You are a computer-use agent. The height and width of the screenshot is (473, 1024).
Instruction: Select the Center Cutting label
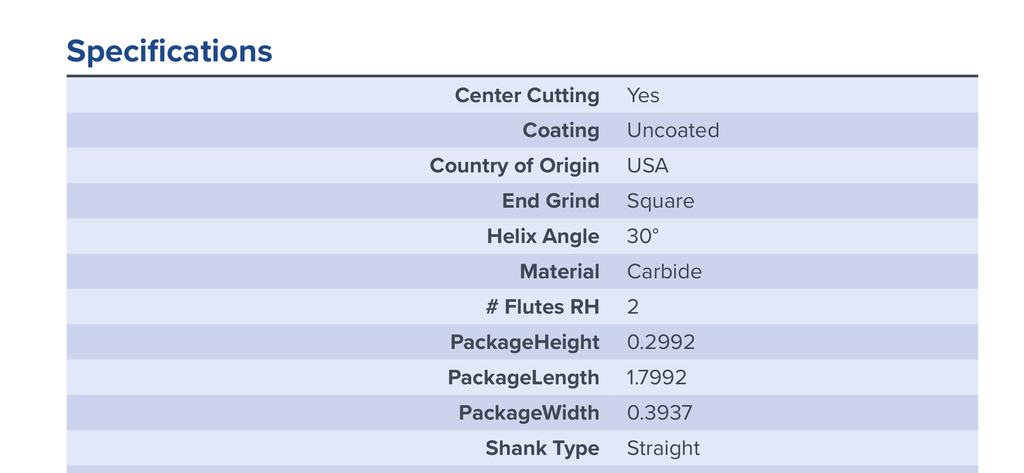click(x=527, y=95)
